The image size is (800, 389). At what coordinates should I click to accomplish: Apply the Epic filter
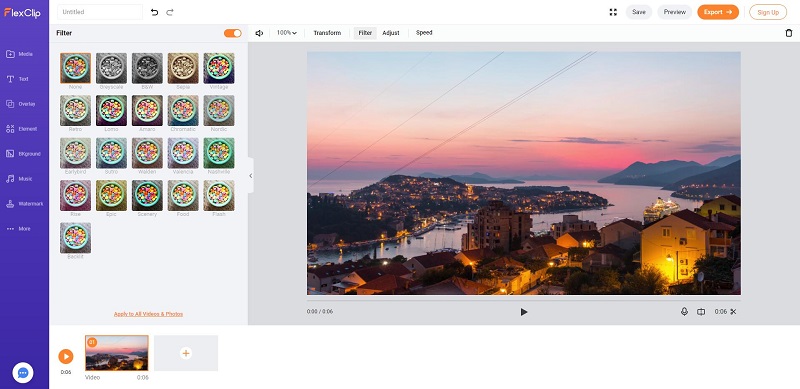pyautogui.click(x=111, y=195)
